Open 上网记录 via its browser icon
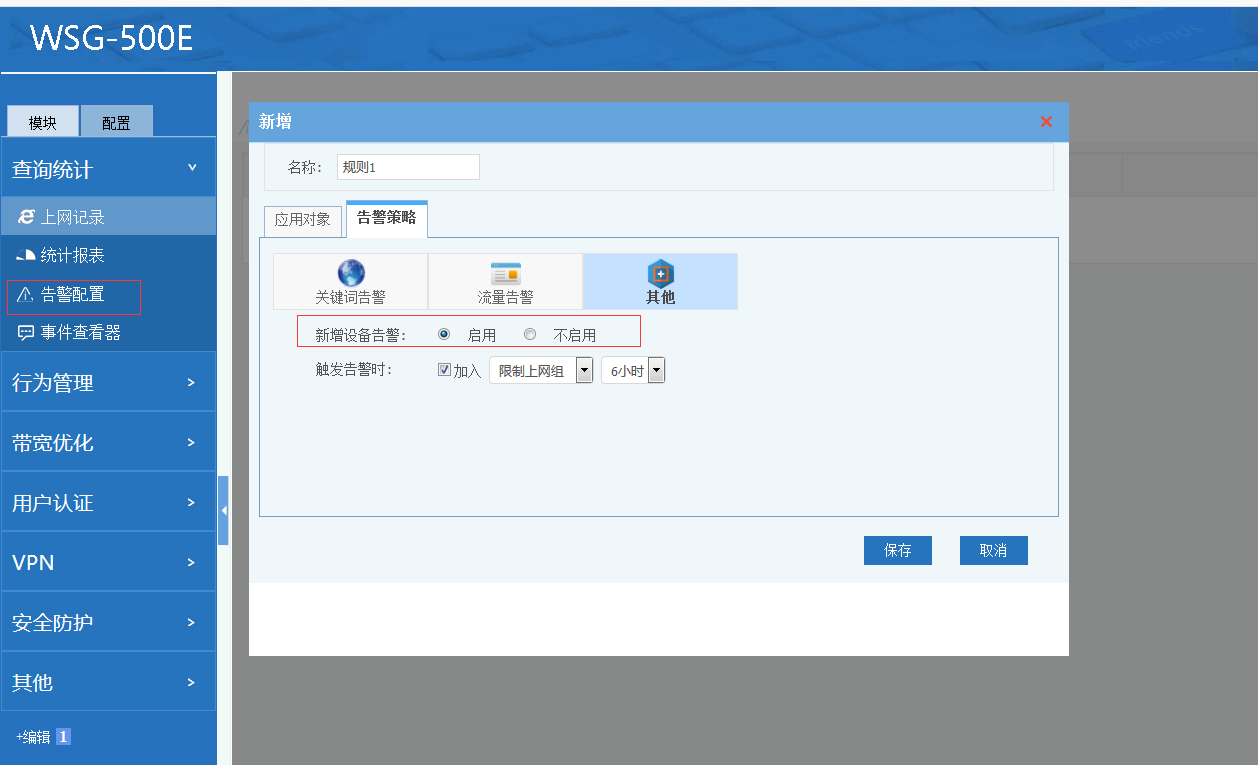 click(27, 217)
